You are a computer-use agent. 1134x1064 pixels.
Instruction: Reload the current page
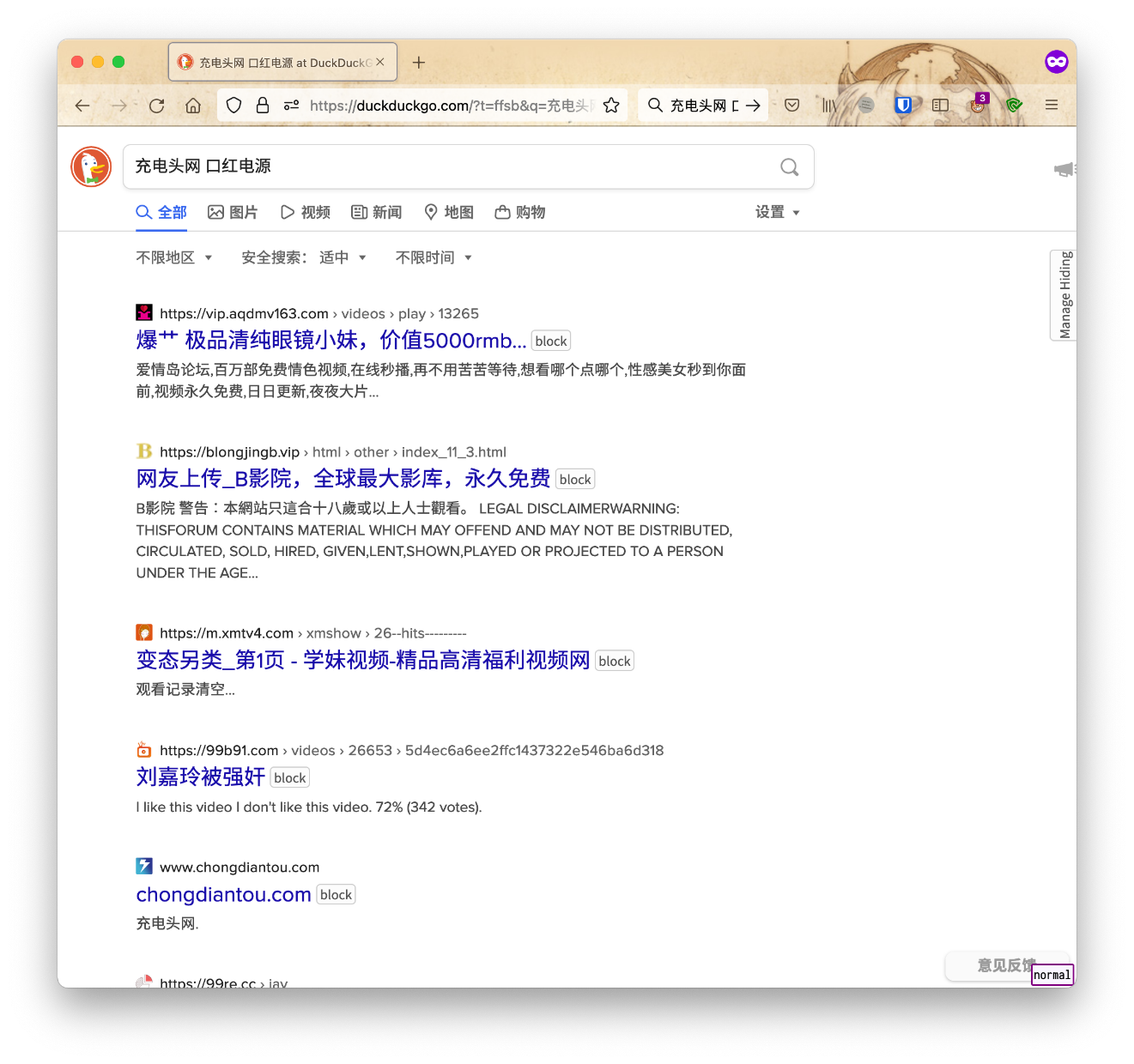click(x=156, y=106)
